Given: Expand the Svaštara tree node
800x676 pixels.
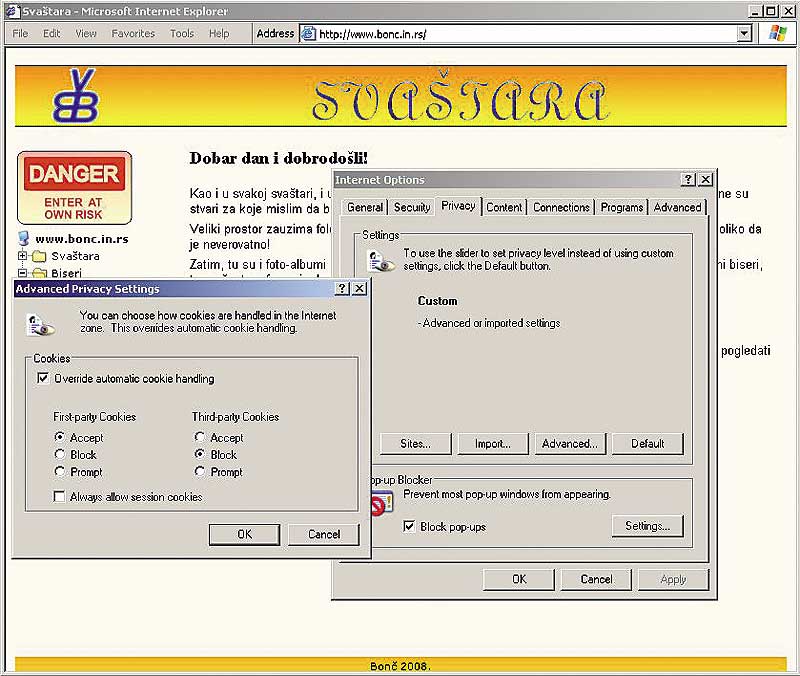Looking at the screenshot, I should (22, 256).
